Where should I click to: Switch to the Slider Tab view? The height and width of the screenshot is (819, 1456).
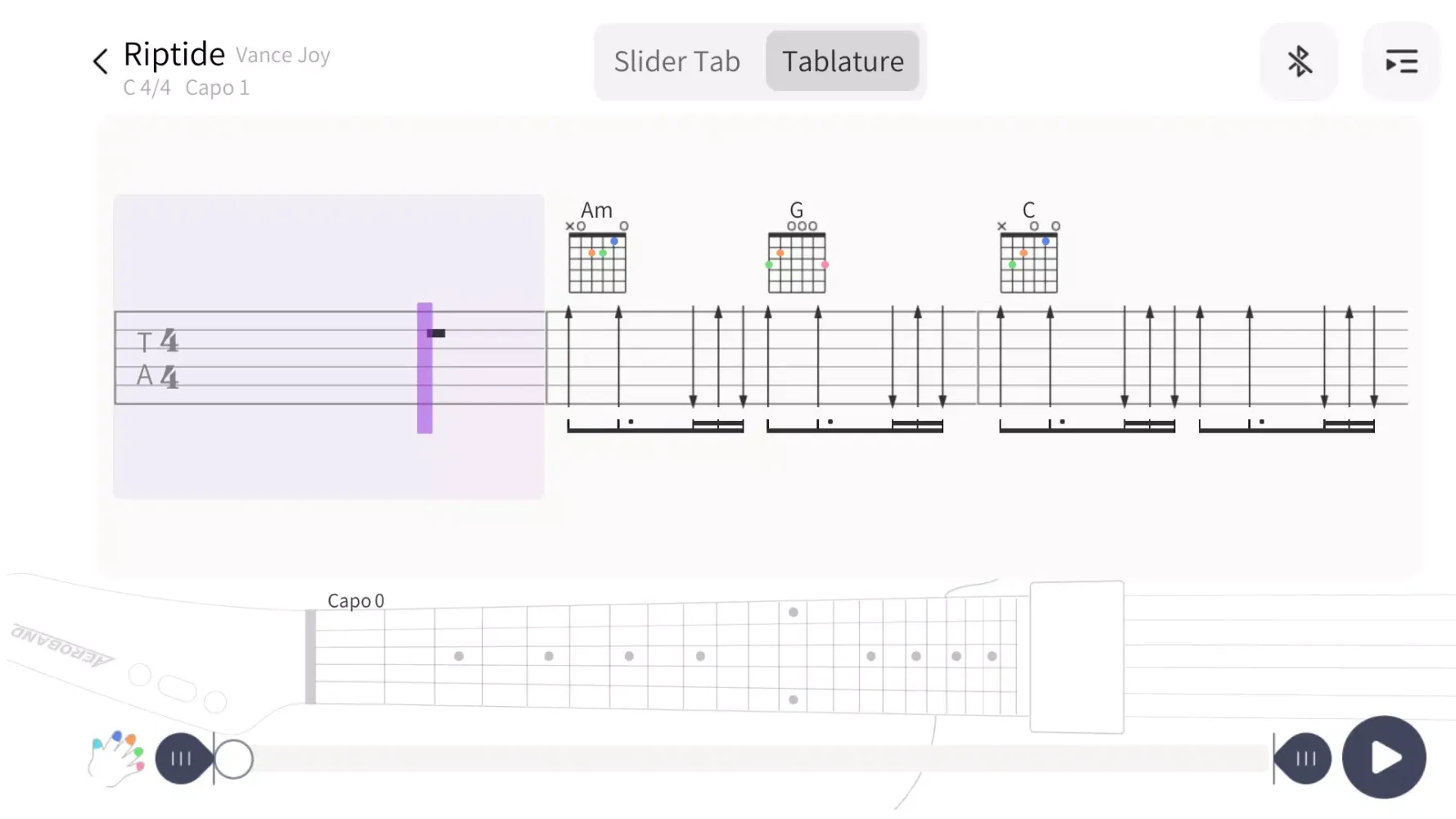coord(677,62)
